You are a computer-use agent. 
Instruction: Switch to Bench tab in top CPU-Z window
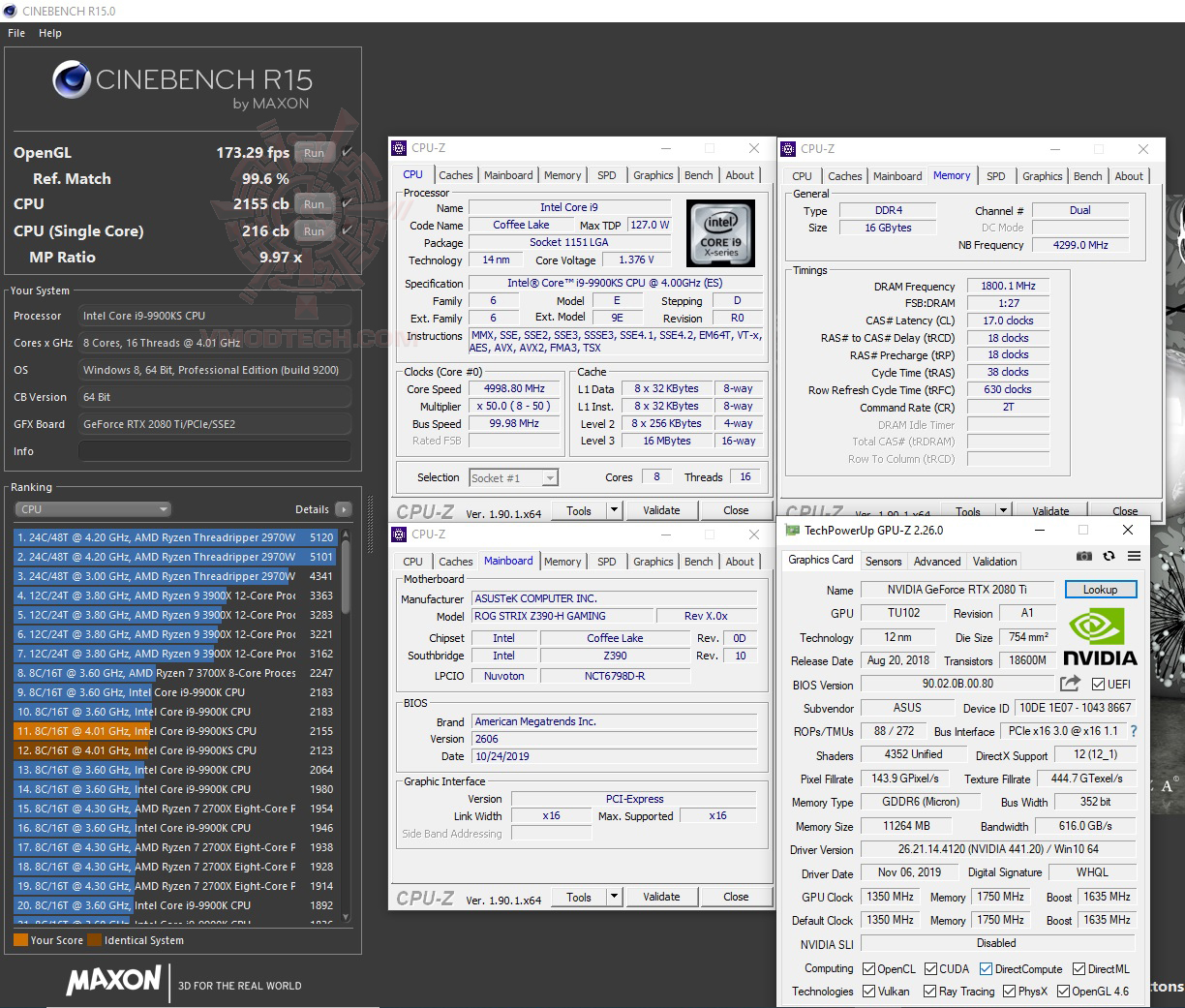point(698,175)
